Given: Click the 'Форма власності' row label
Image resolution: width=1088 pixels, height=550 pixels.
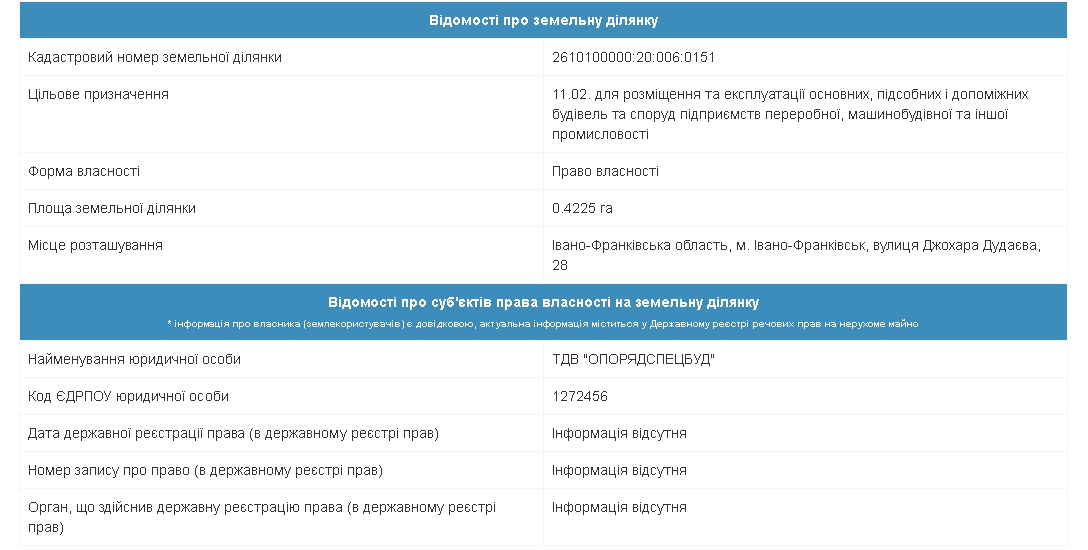Looking at the screenshot, I should (x=83, y=171).
